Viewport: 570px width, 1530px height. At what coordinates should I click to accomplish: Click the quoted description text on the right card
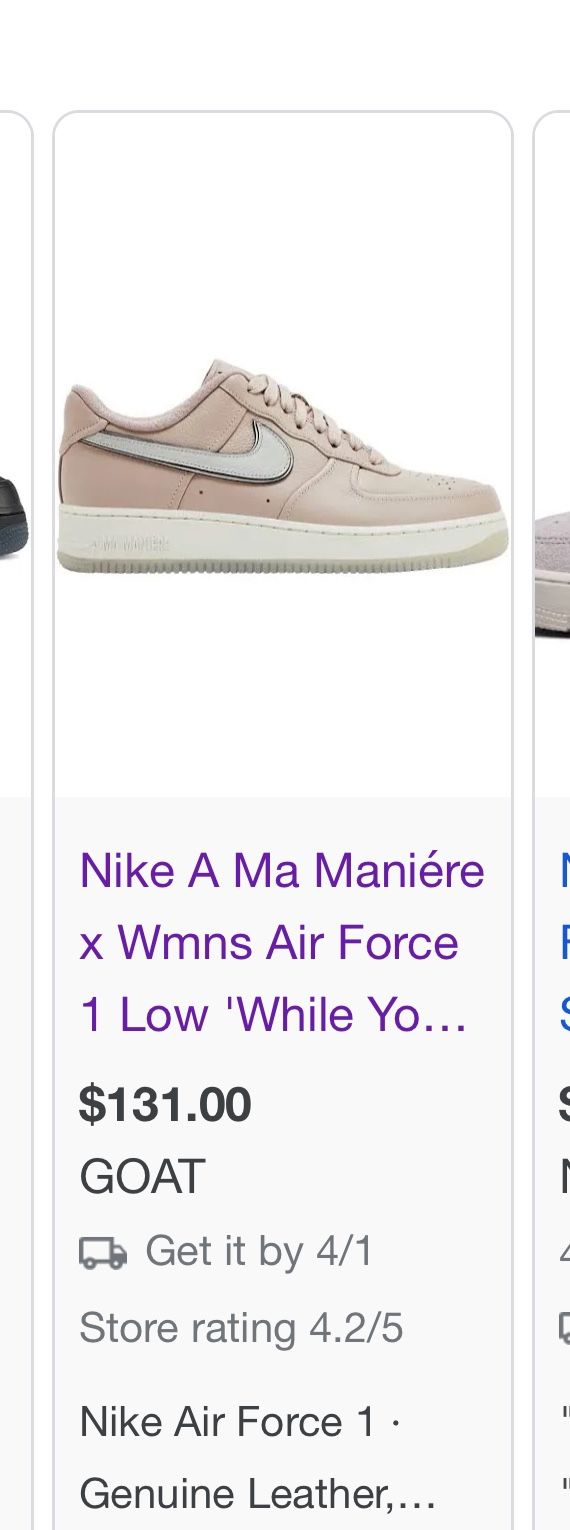[565, 1458]
